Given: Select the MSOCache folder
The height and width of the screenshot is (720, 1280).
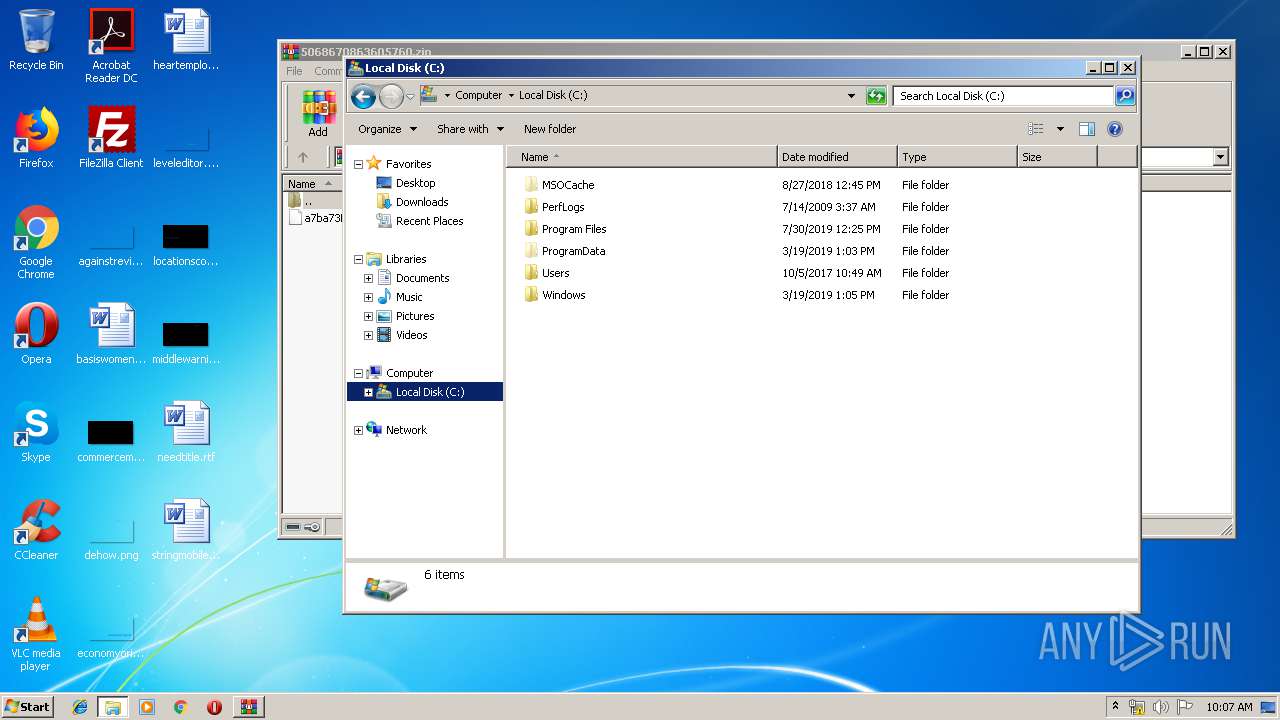Looking at the screenshot, I should click(568, 185).
